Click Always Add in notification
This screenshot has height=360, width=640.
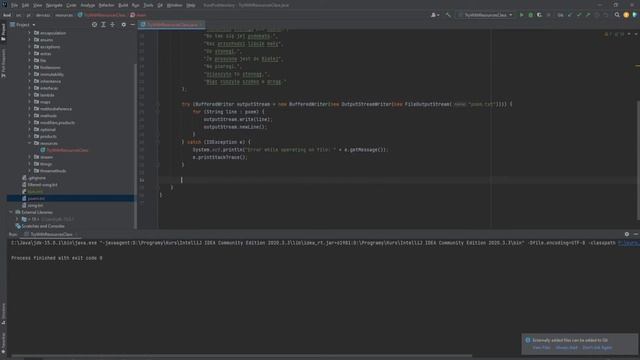pos(567,348)
